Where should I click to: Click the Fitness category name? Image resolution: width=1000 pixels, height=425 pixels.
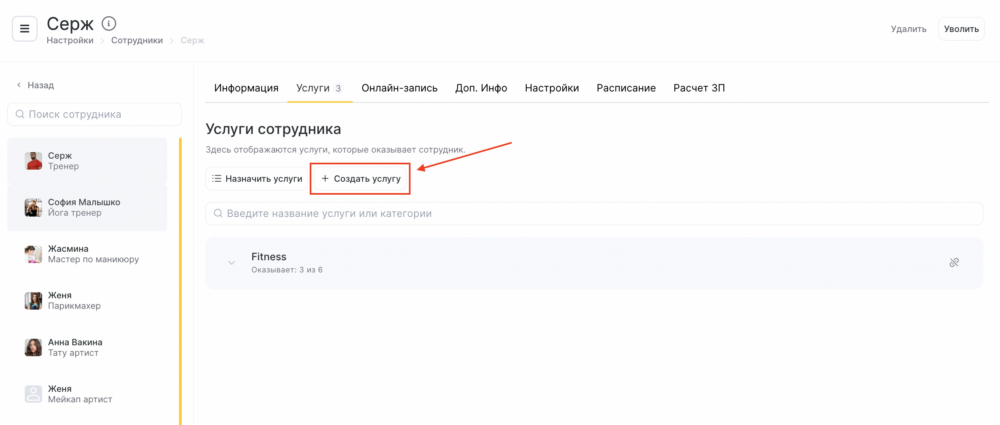point(269,257)
